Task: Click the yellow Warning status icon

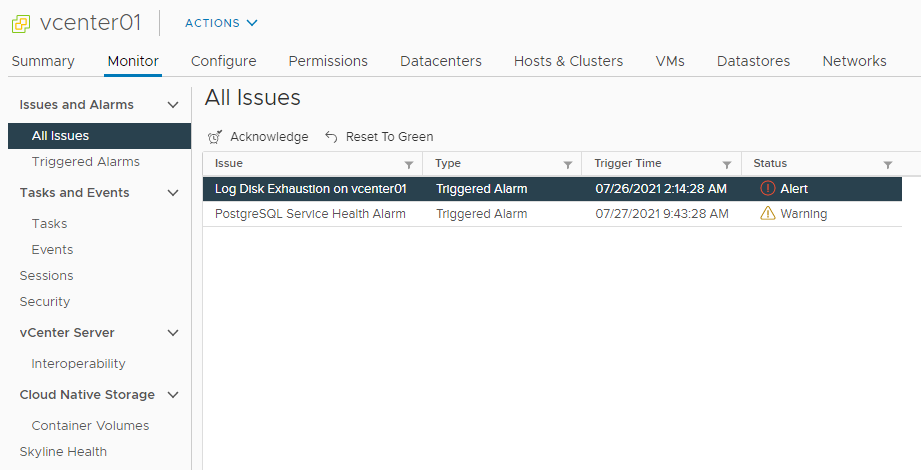Action: (x=768, y=214)
